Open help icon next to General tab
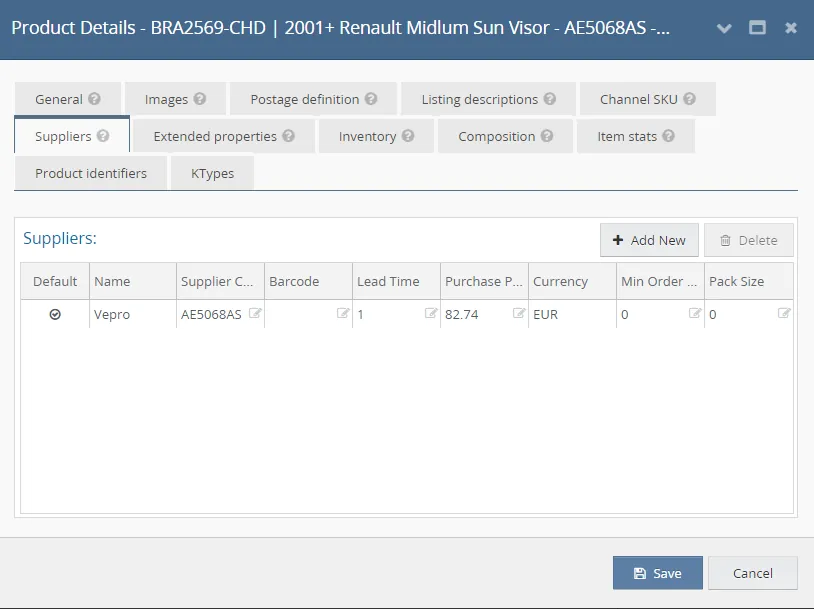The image size is (814, 609). (x=94, y=99)
